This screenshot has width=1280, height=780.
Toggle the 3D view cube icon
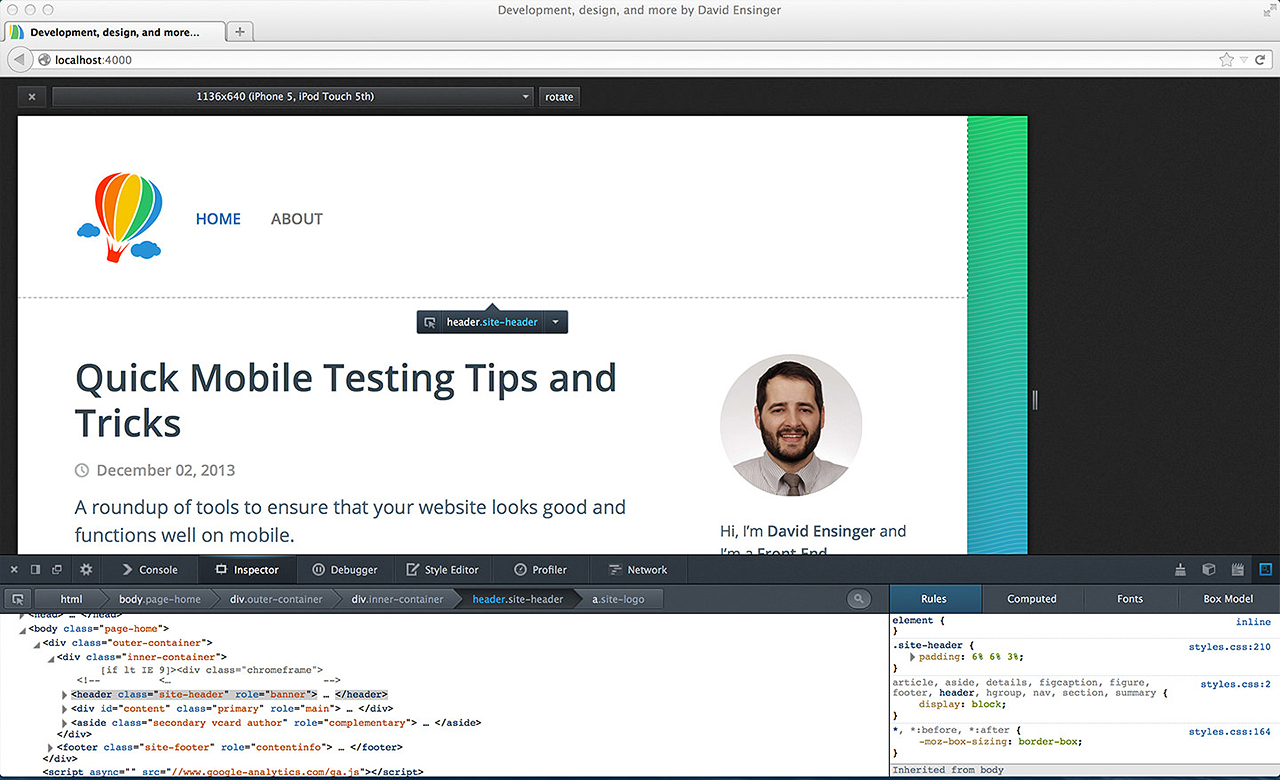point(1209,569)
